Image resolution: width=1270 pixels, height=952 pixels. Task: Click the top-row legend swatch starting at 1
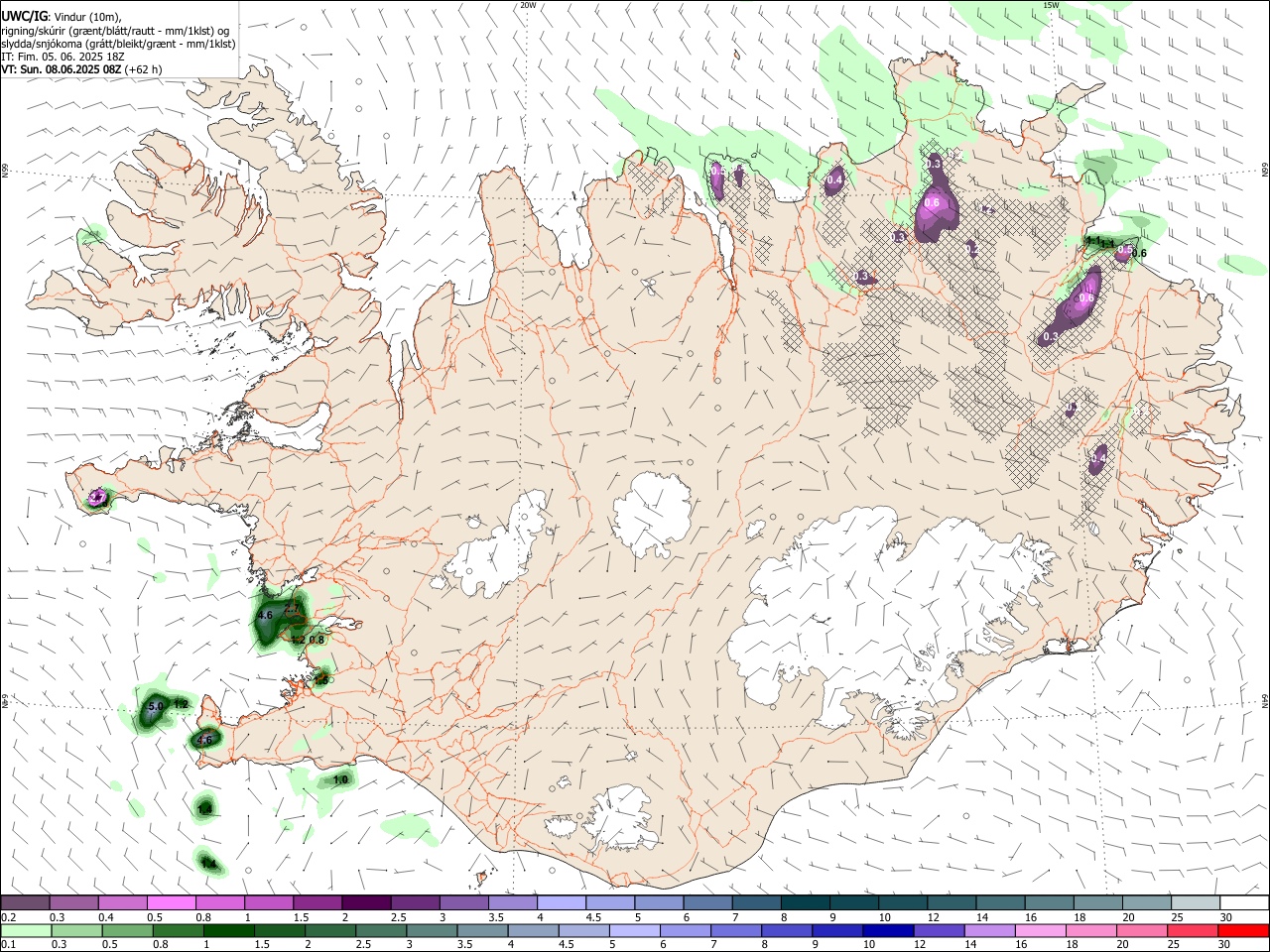tap(268, 902)
